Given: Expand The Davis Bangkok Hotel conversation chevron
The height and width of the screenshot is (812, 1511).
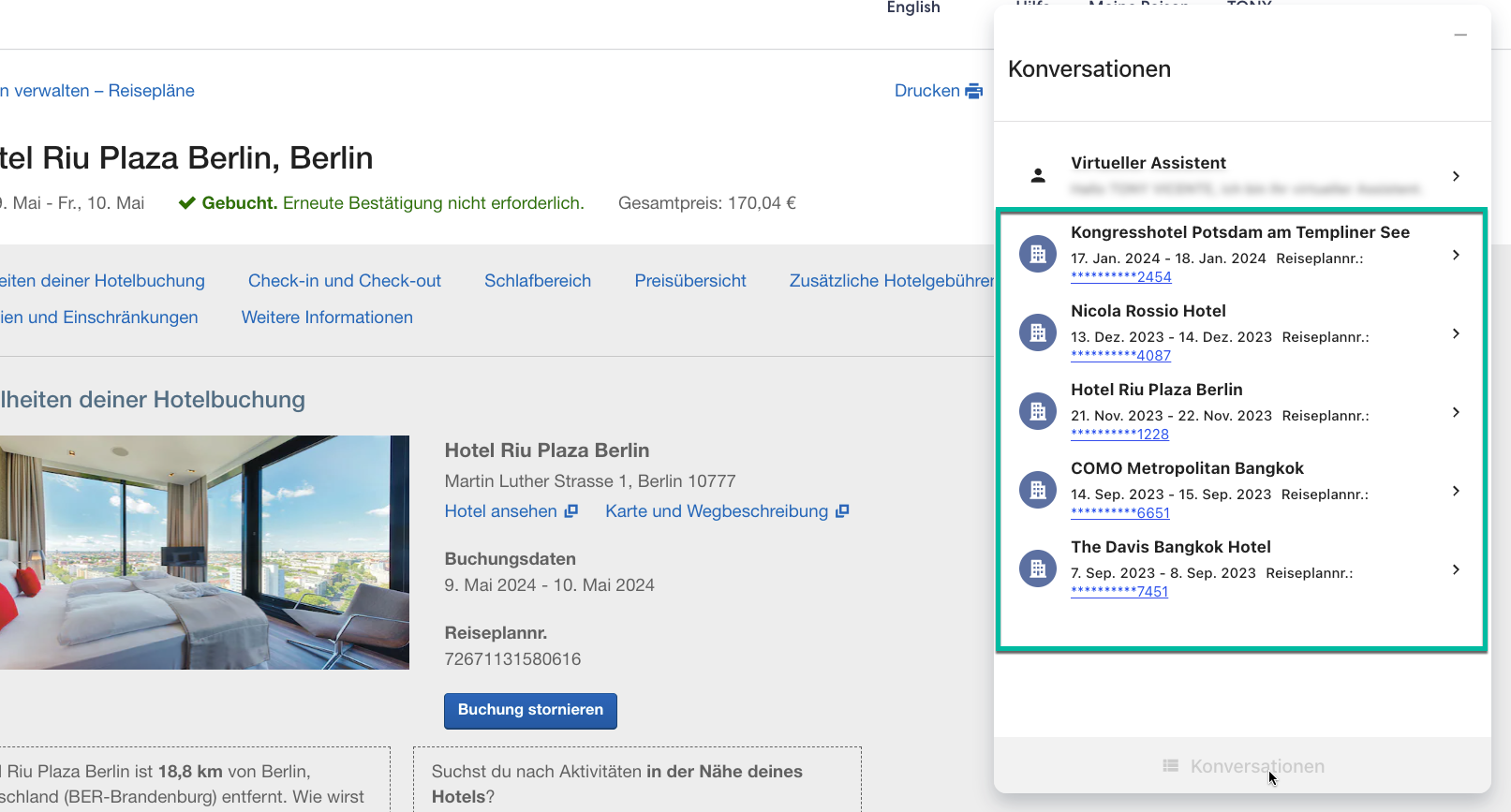Looking at the screenshot, I should (x=1456, y=569).
